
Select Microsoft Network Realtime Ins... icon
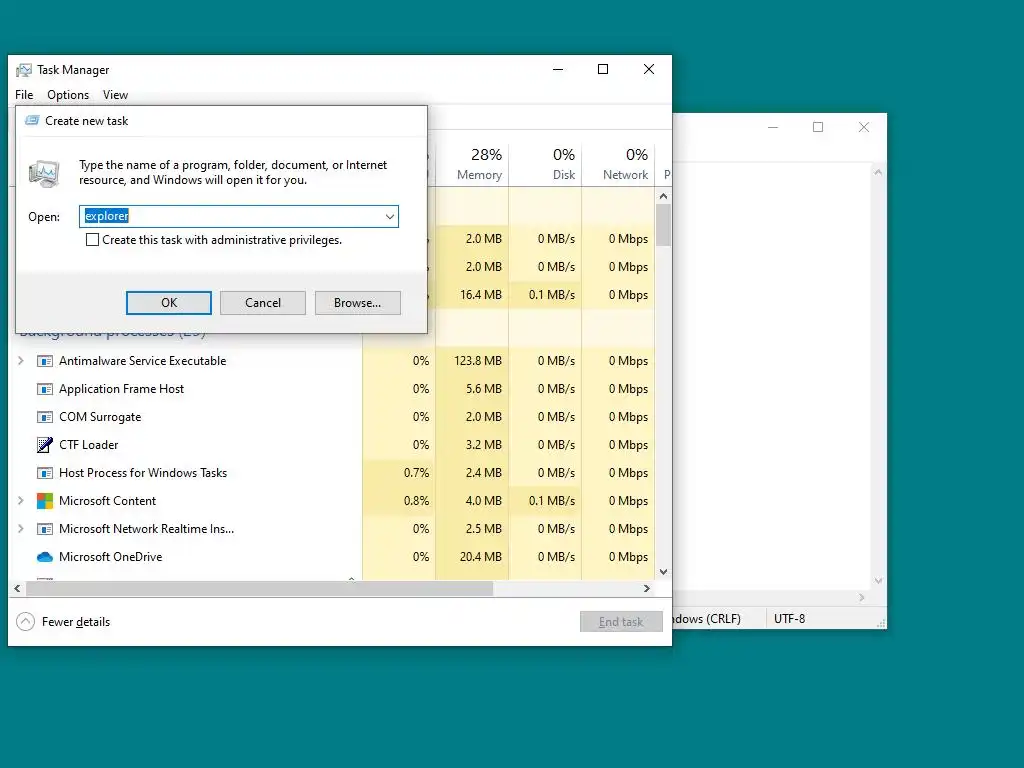44,529
